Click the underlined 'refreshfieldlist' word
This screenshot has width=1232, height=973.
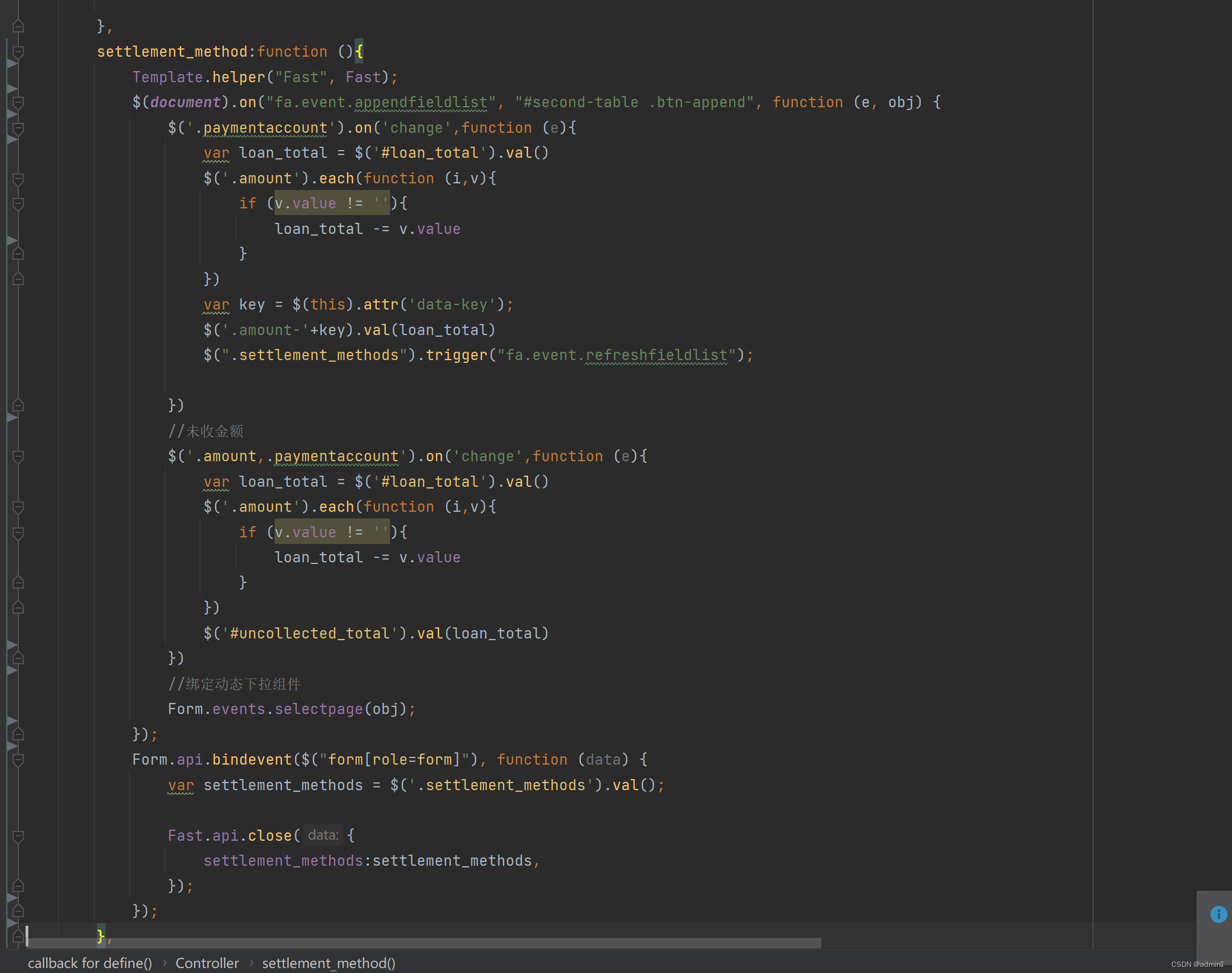[656, 356]
